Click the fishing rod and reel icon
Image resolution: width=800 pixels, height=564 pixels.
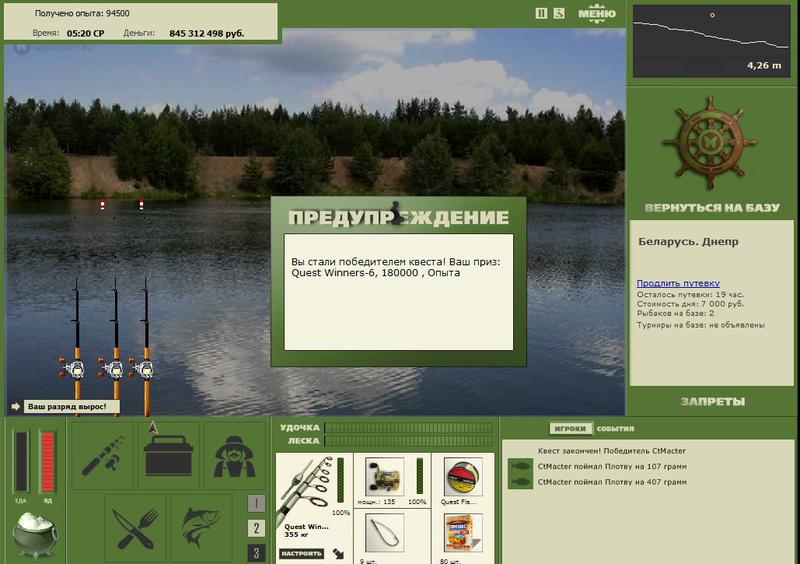[103, 455]
